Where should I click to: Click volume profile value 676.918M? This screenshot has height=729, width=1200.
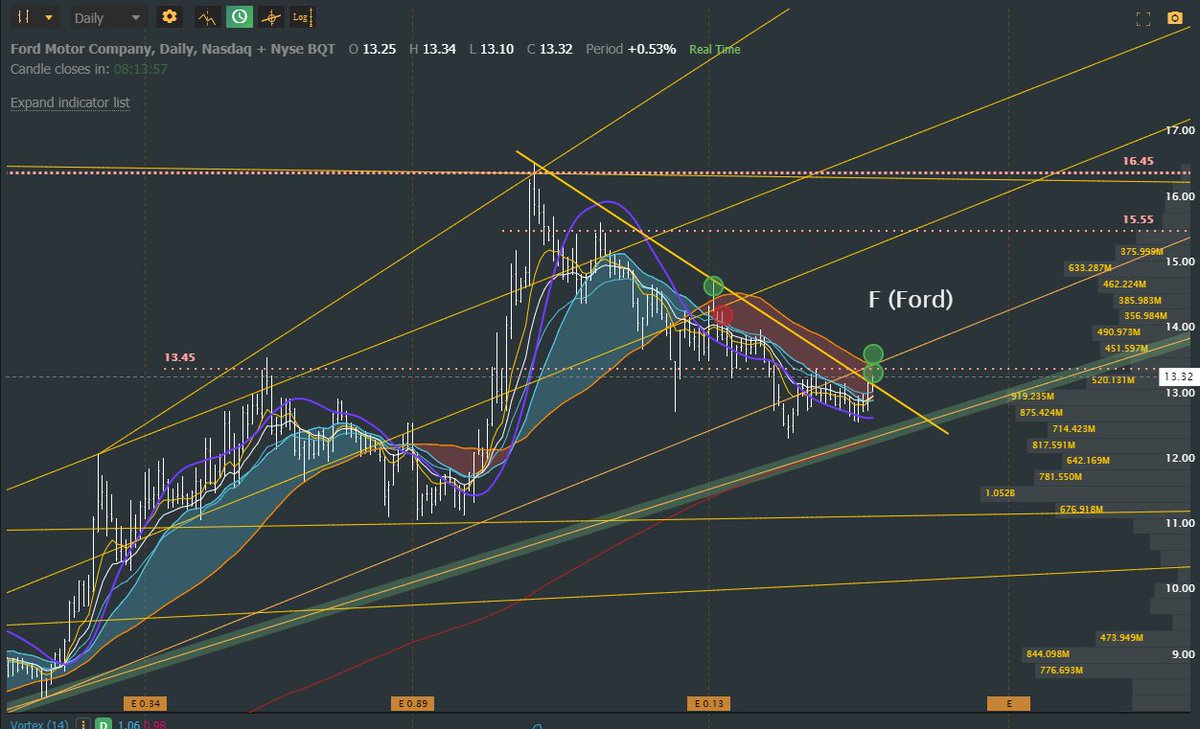click(1082, 510)
